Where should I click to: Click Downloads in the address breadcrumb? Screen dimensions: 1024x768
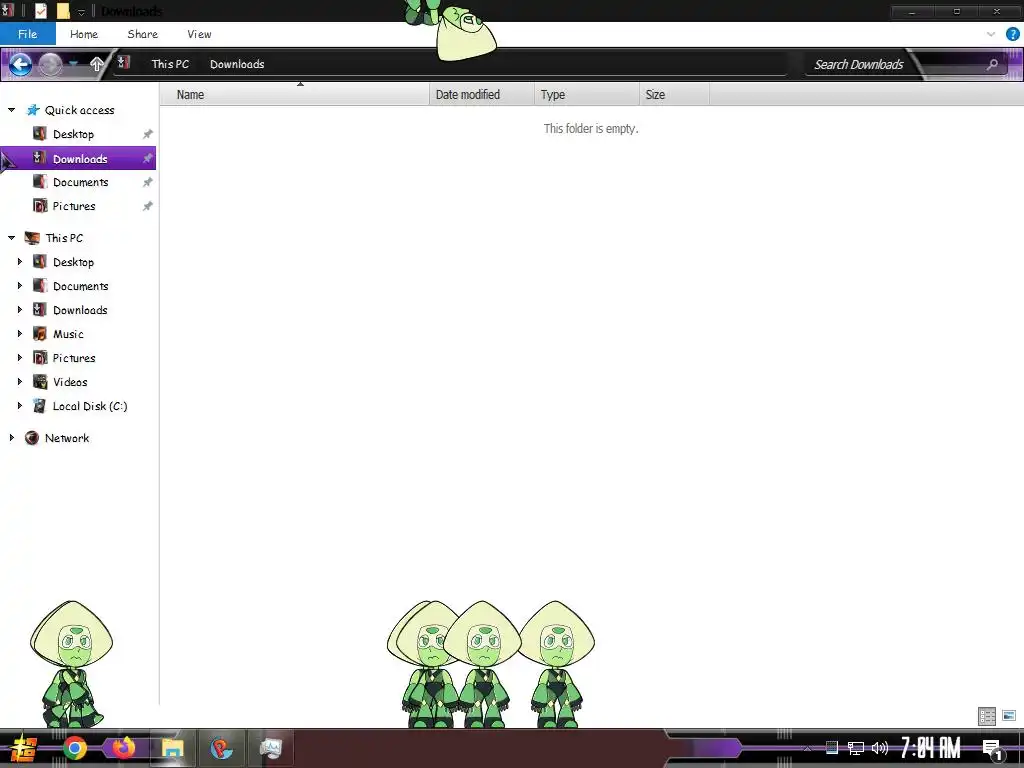(237, 64)
